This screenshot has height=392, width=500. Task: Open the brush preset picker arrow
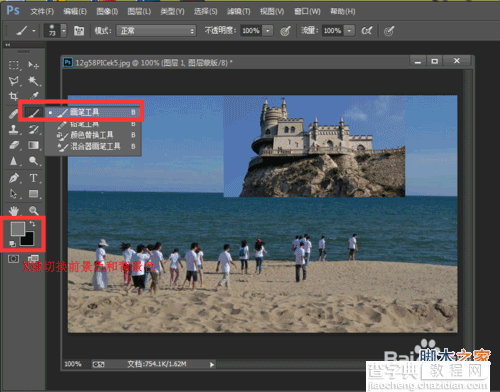pos(63,31)
